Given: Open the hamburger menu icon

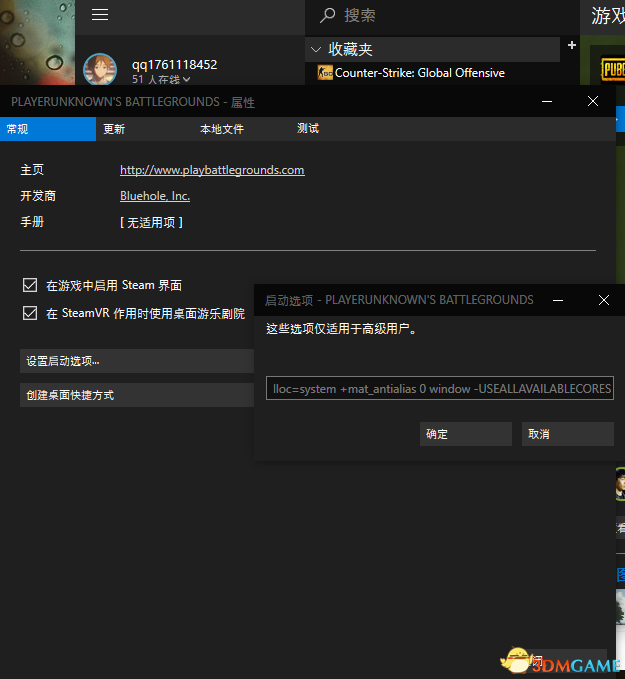Looking at the screenshot, I should click(99, 15).
